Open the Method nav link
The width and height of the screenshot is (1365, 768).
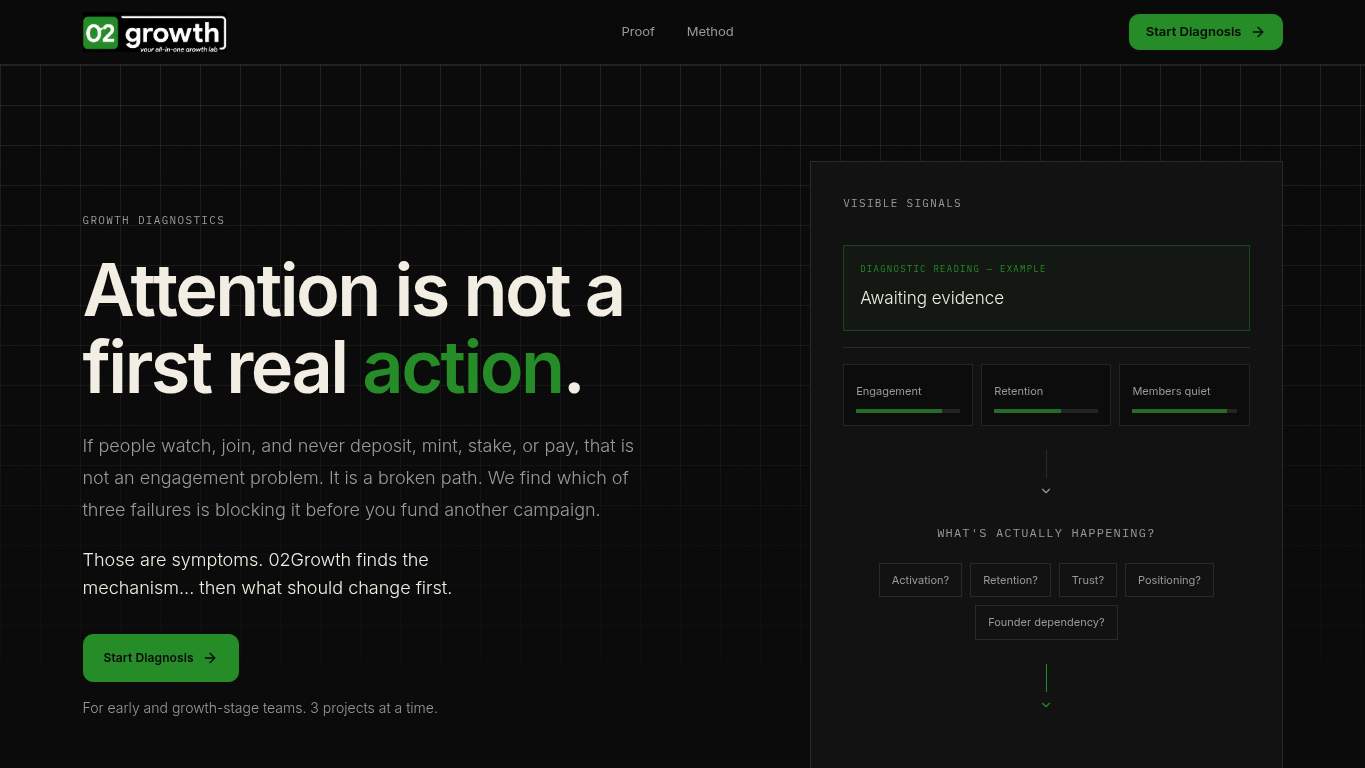(x=710, y=32)
